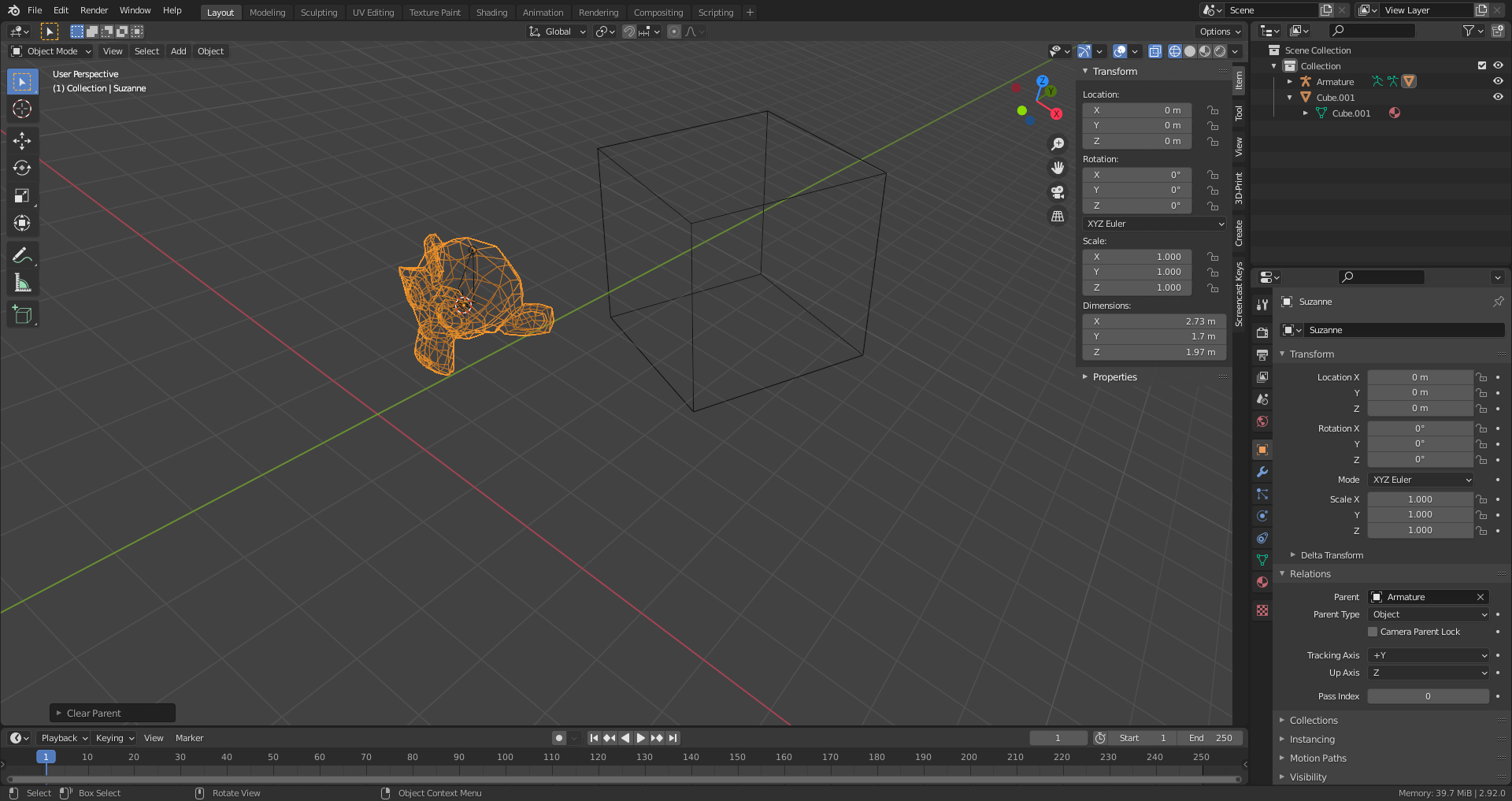This screenshot has width=1512, height=801.
Task: Switch perspective/orthographic with grid icon
Action: tap(1058, 216)
